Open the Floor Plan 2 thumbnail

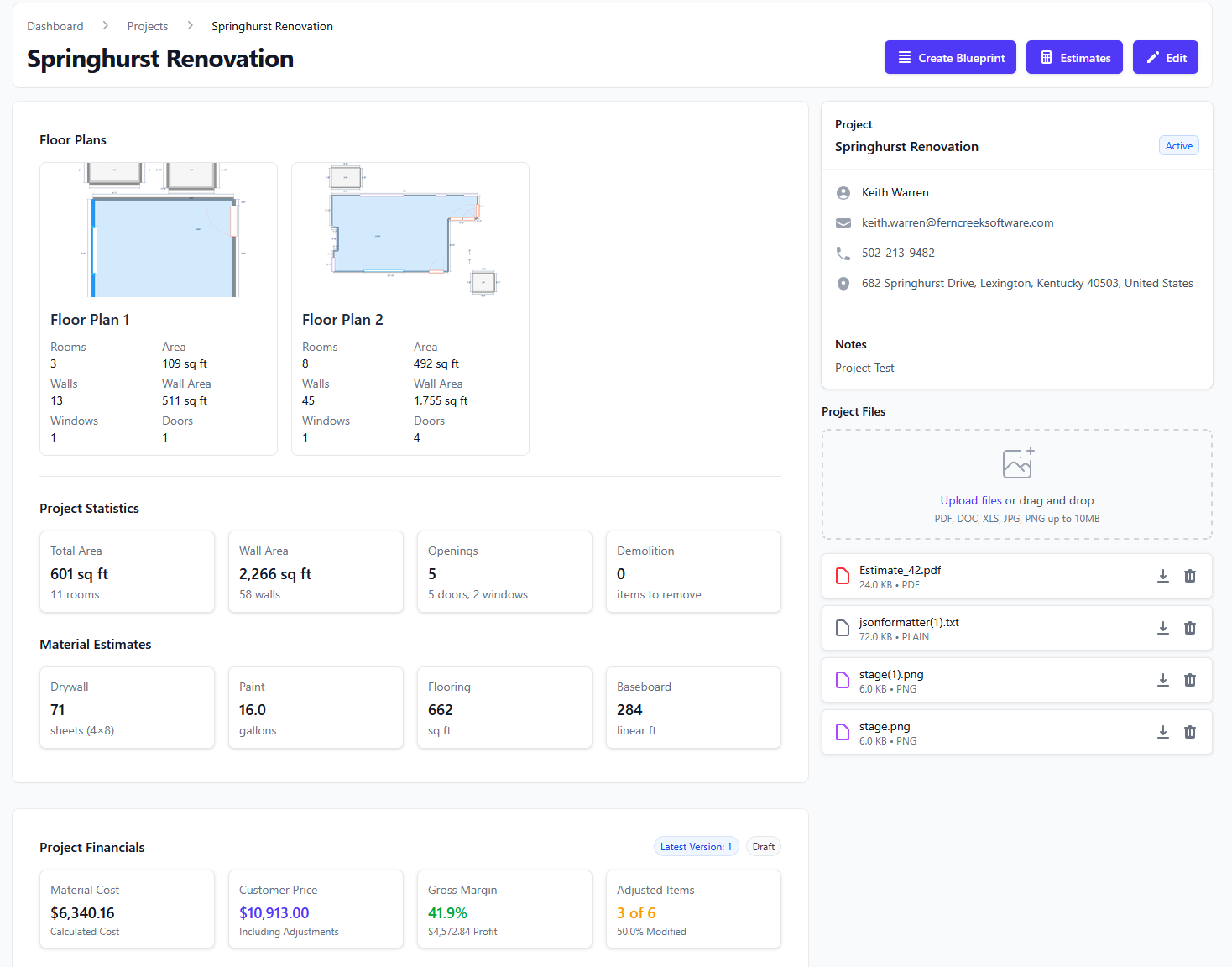(410, 230)
